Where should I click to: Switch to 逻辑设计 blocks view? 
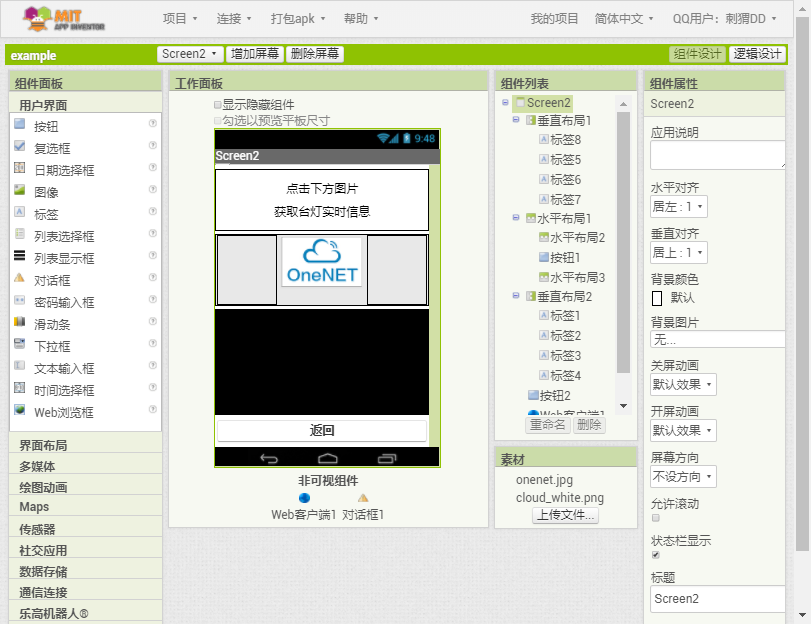[x=757, y=54]
